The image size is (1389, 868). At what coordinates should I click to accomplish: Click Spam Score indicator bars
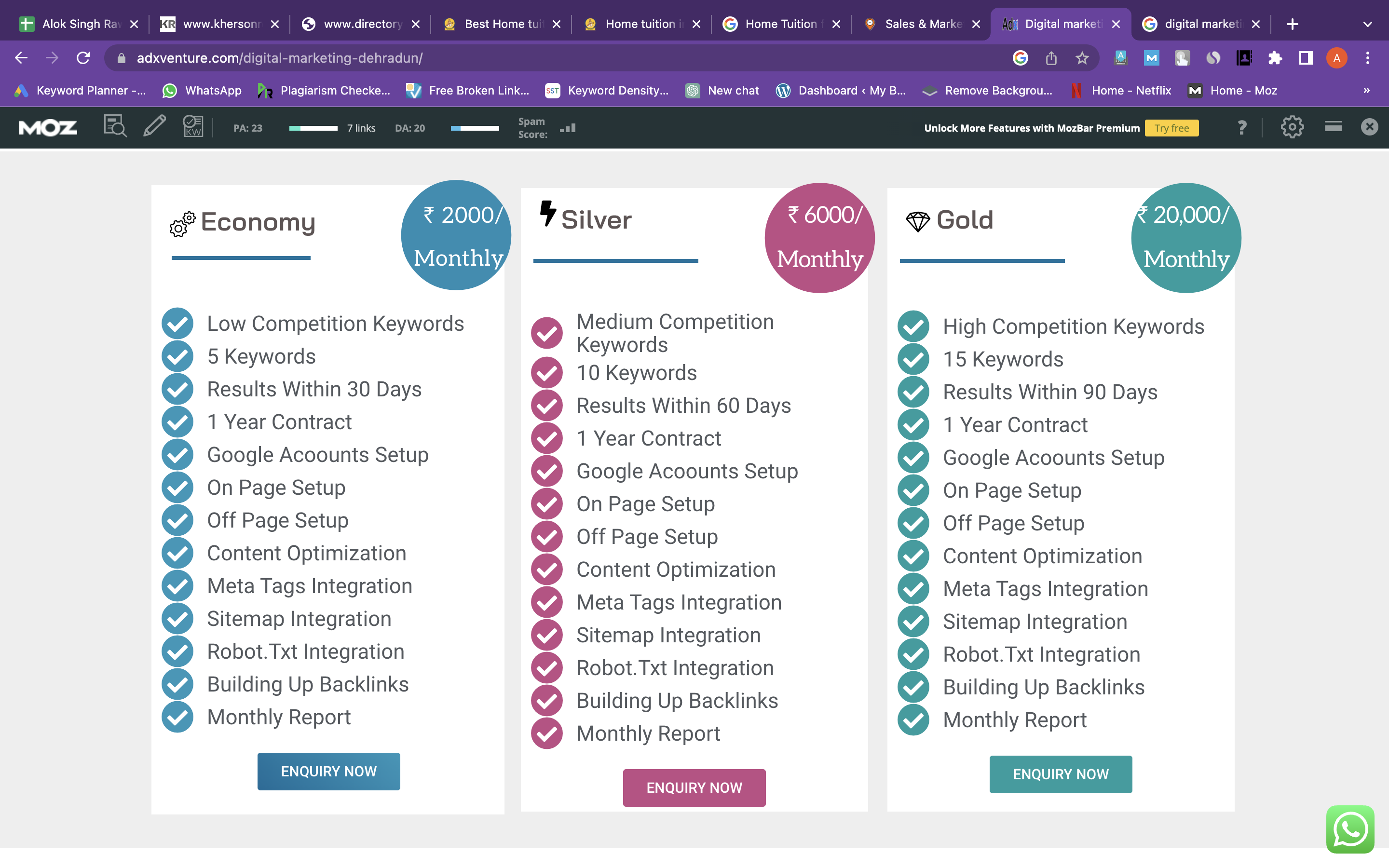pyautogui.click(x=568, y=128)
